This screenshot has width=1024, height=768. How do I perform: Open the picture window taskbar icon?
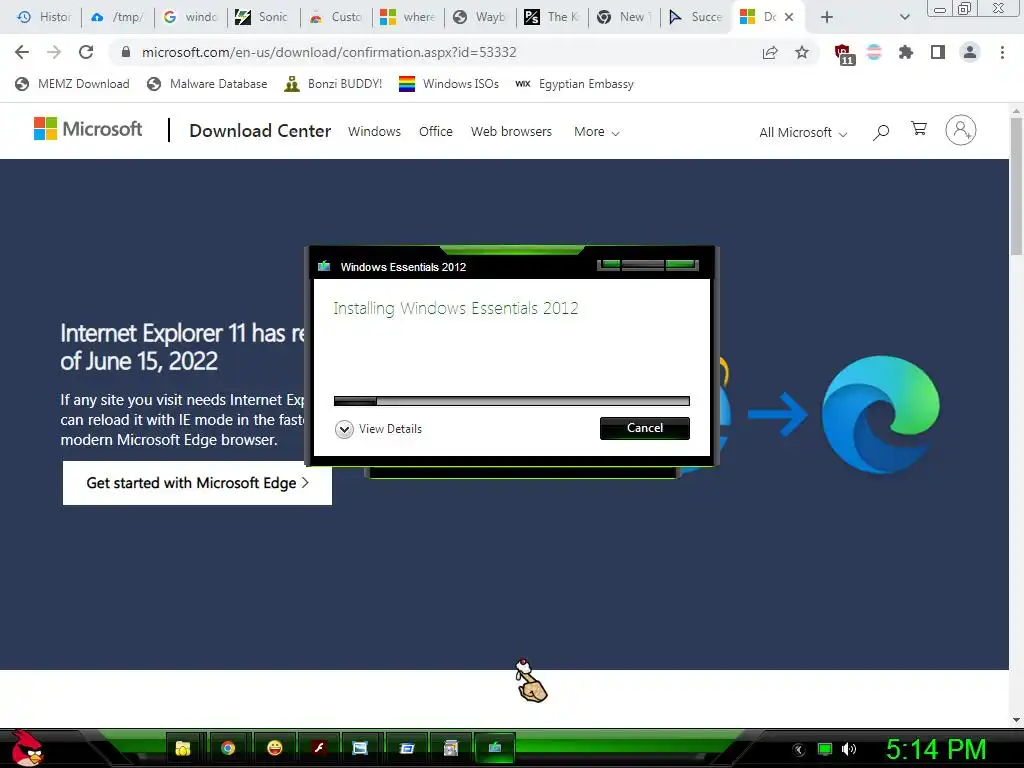pos(360,748)
